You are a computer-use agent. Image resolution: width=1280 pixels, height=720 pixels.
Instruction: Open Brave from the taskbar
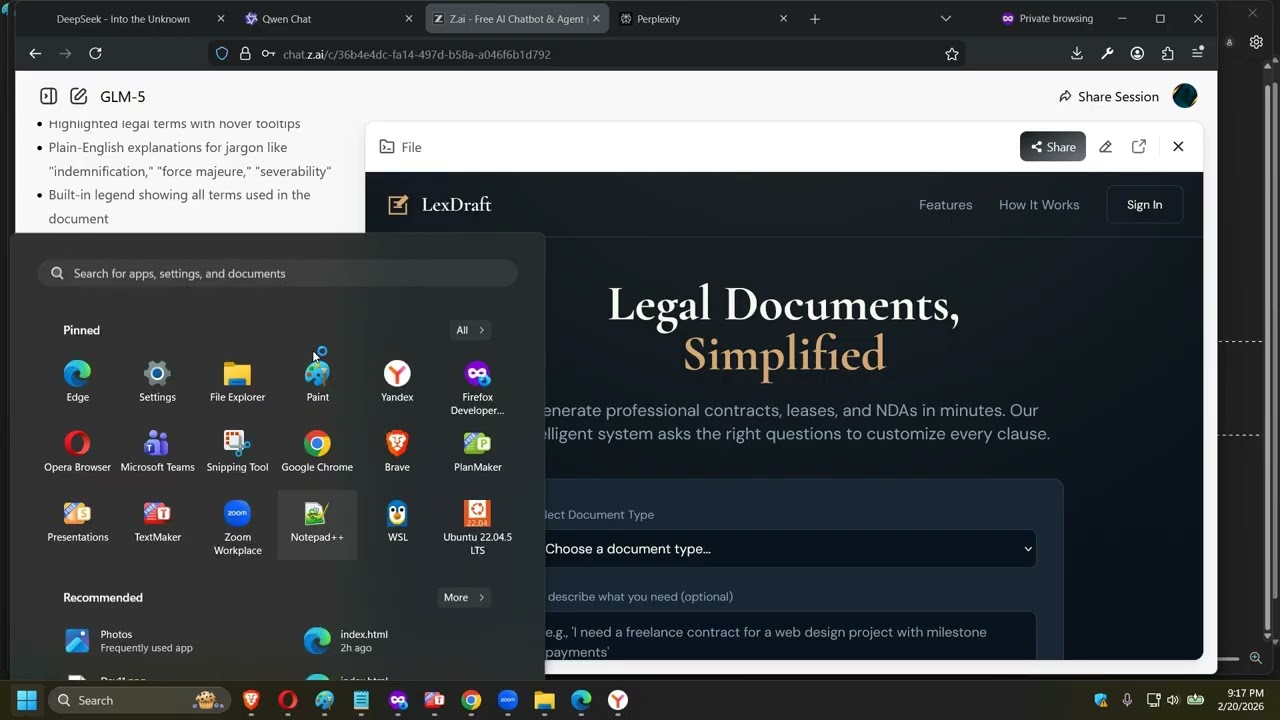[251, 700]
